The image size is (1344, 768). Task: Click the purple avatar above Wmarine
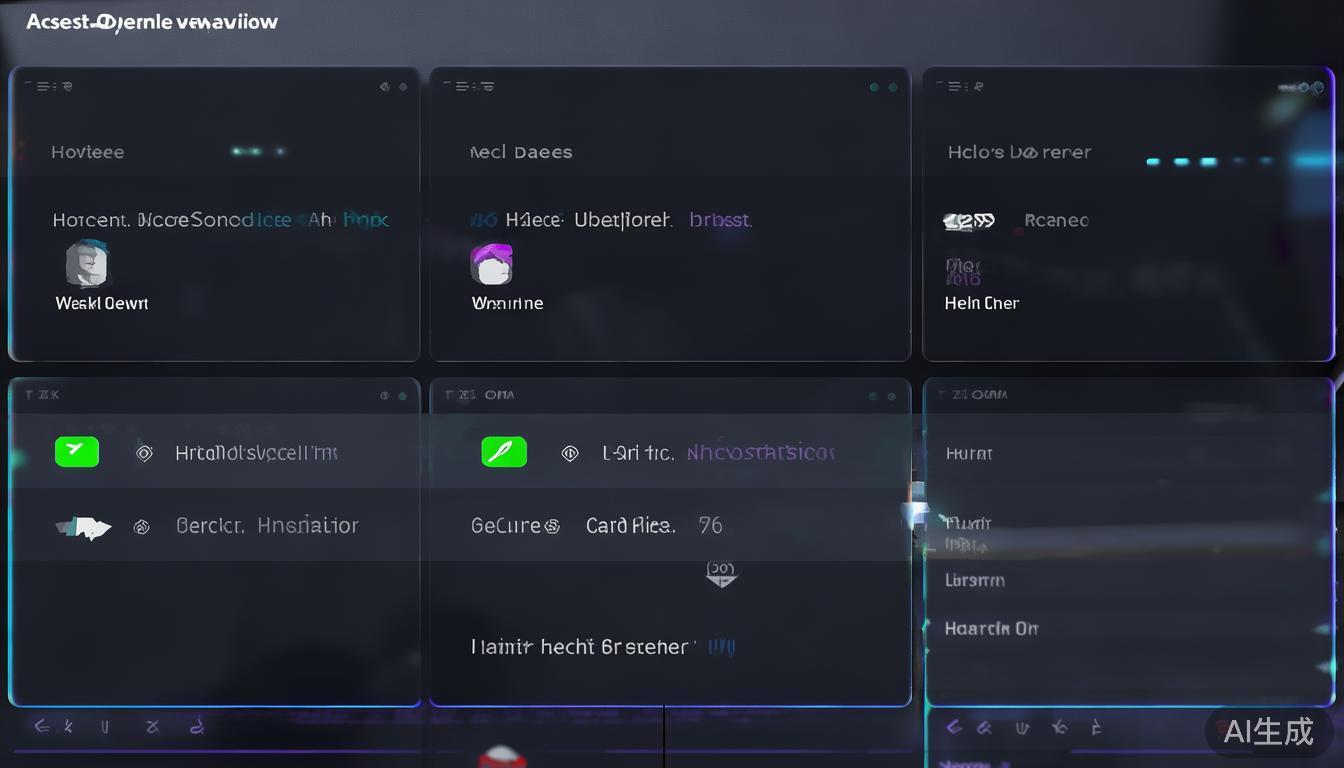[x=491, y=264]
